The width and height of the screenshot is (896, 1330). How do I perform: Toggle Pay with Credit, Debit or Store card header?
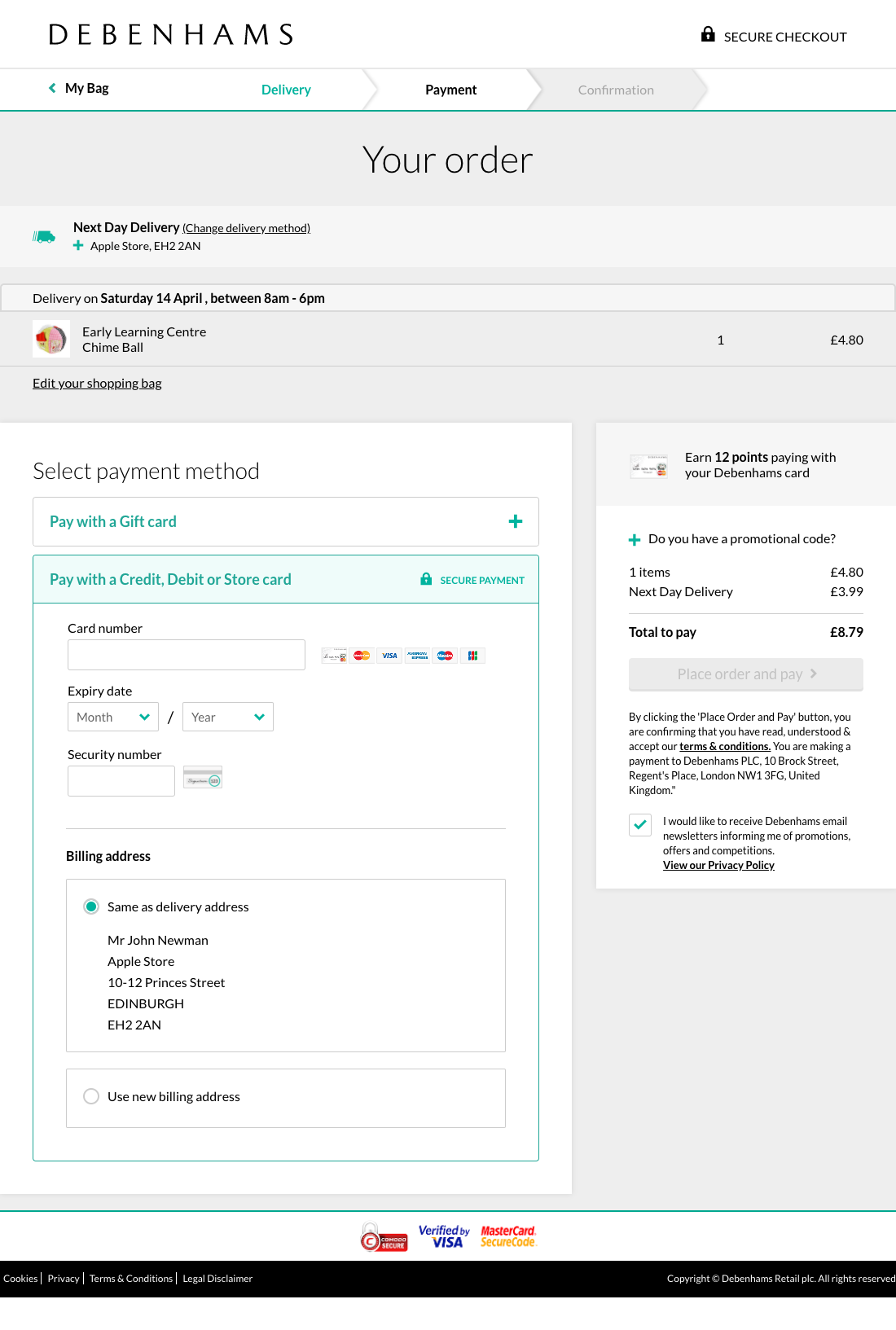(286, 579)
